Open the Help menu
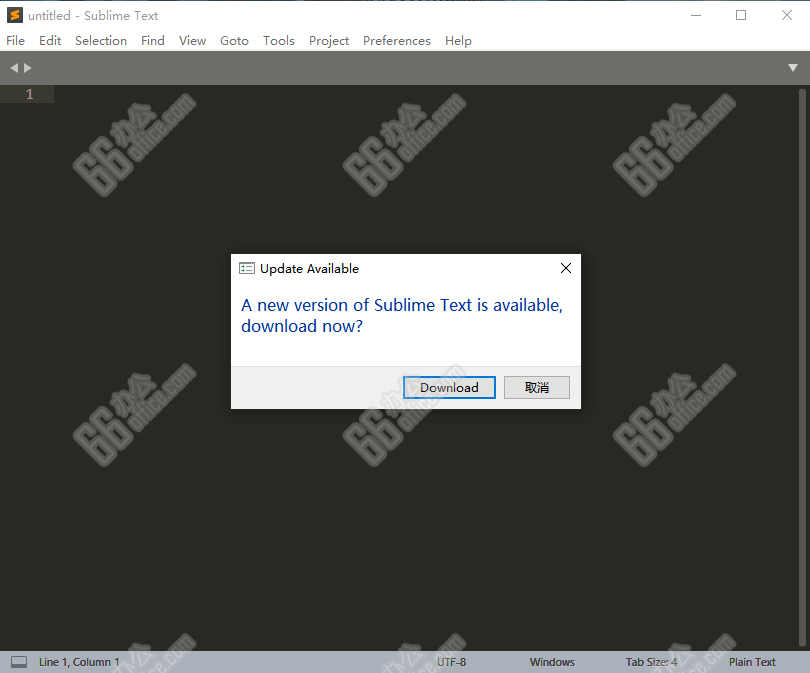This screenshot has width=810, height=673. [x=458, y=41]
